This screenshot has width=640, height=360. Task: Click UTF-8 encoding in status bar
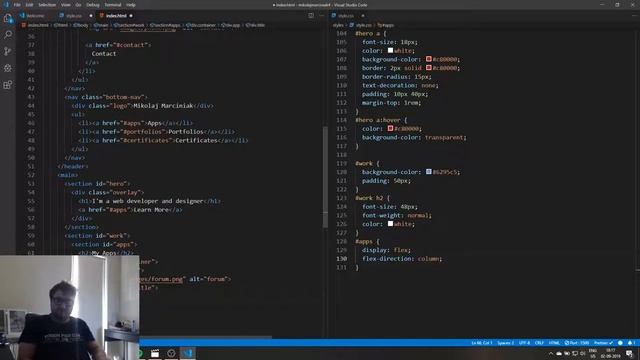tap(524, 343)
